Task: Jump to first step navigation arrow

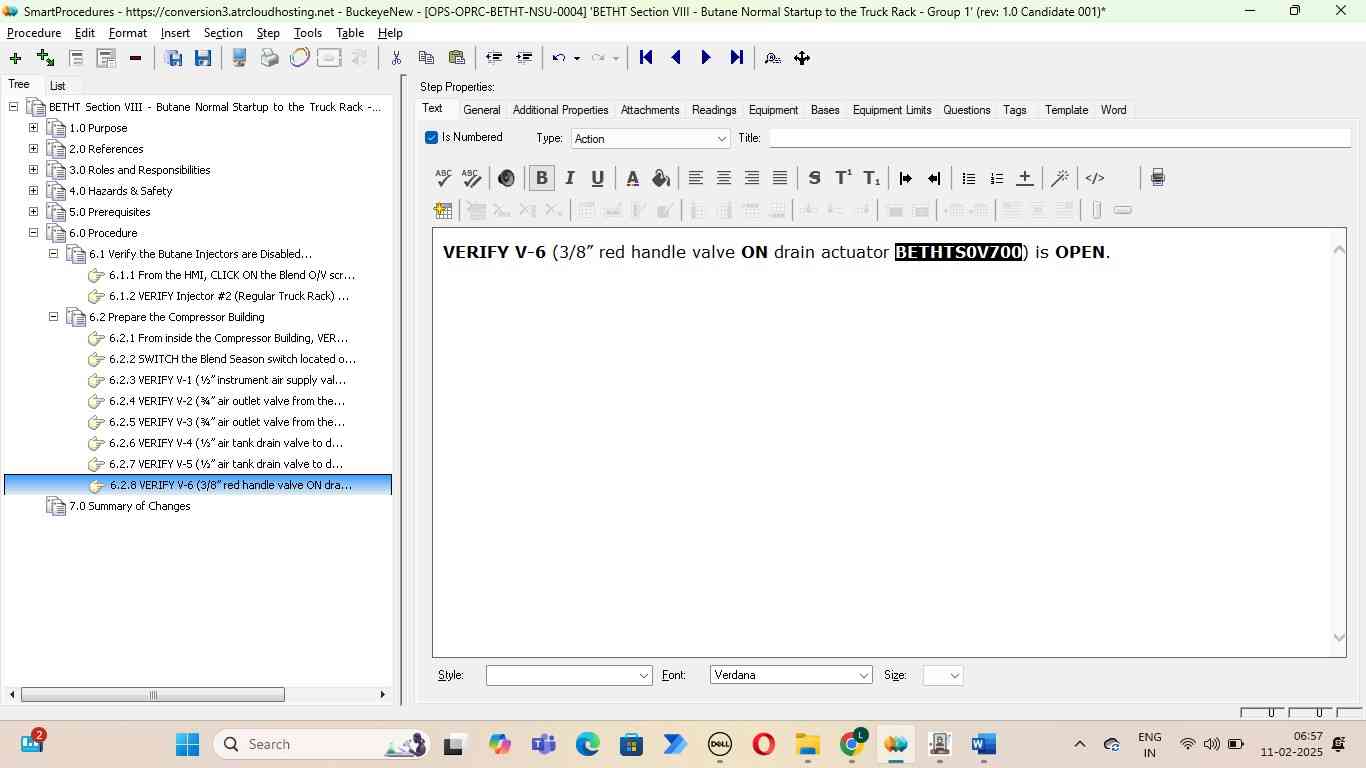Action: click(646, 58)
